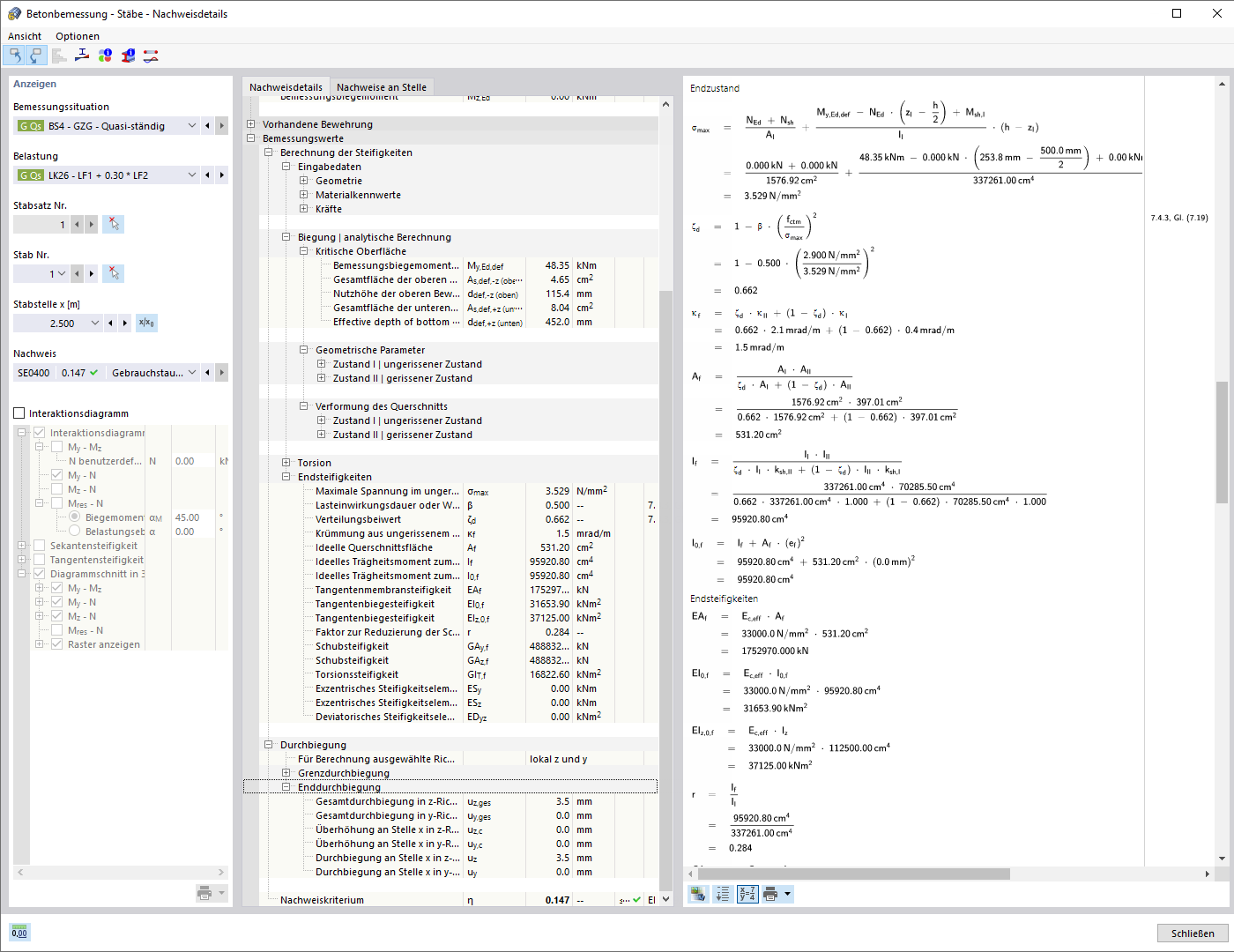Select the Biegemoment radio button
The height and width of the screenshot is (952, 1234).
point(74,517)
